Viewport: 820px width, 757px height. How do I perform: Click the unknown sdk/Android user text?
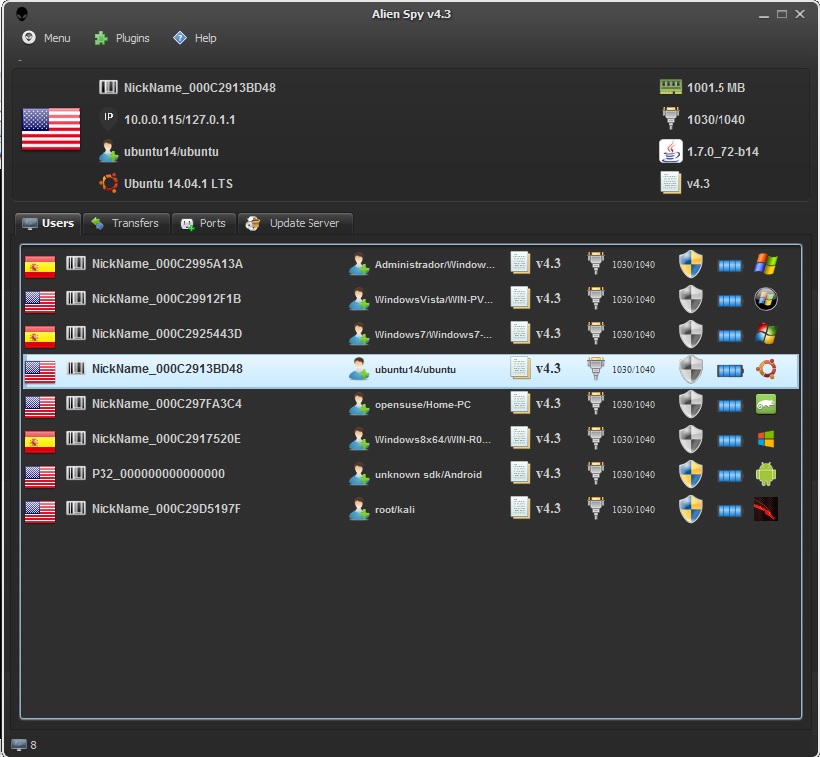point(428,475)
